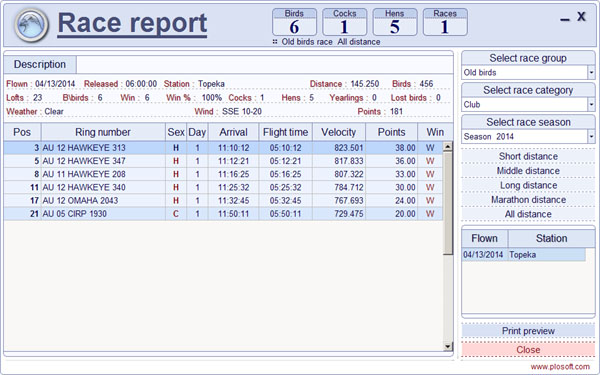
Task: Click the Race report title
Action: (132, 24)
